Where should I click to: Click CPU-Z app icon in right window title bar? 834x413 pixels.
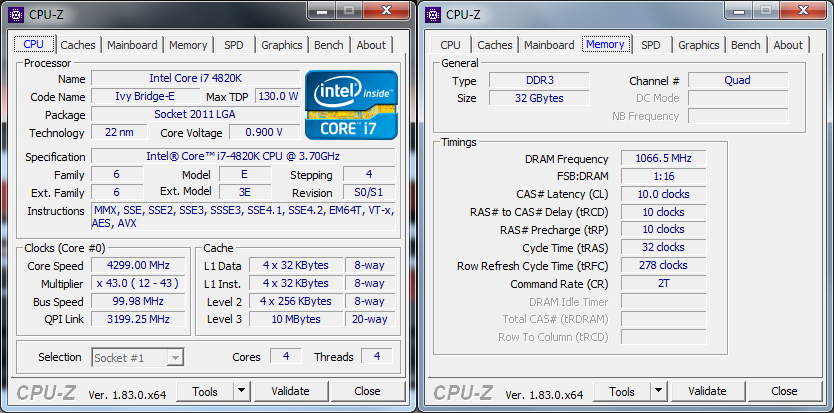433,14
